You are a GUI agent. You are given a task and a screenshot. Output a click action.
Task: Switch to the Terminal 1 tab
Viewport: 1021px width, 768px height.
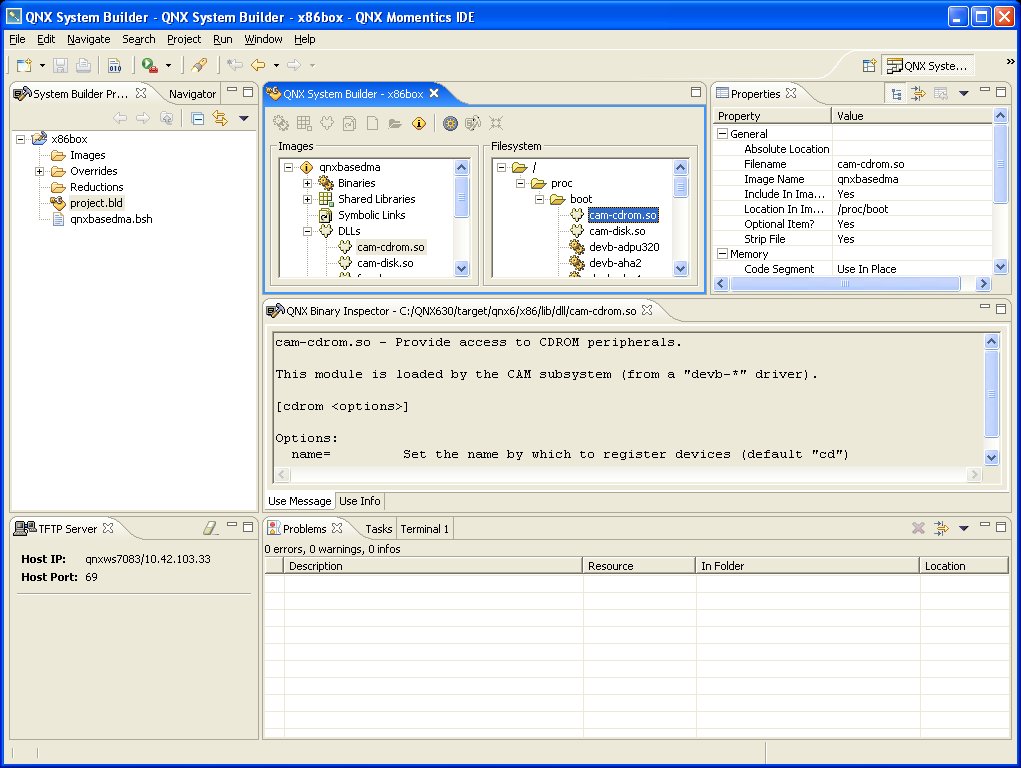click(x=424, y=529)
